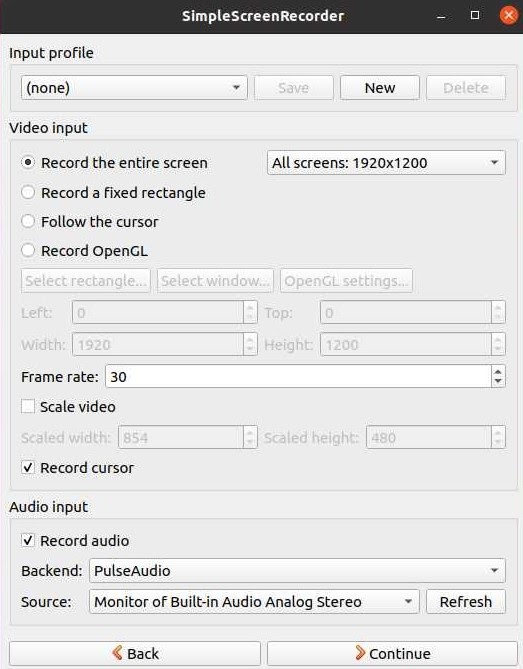Open the Input profile (none) dropdown
Image resolution: width=523 pixels, height=669 pixels.
click(x=134, y=87)
